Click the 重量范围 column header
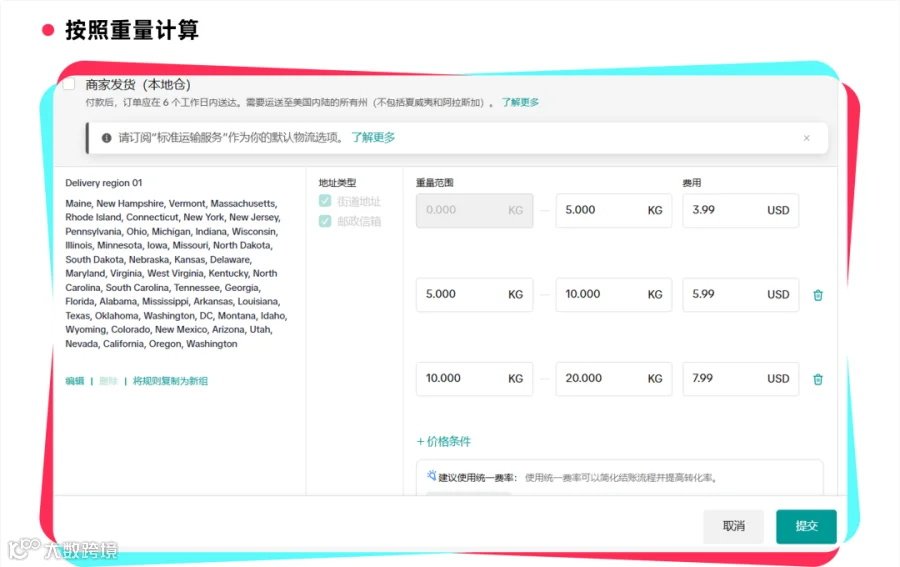This screenshot has height=567, width=900. 435,183
